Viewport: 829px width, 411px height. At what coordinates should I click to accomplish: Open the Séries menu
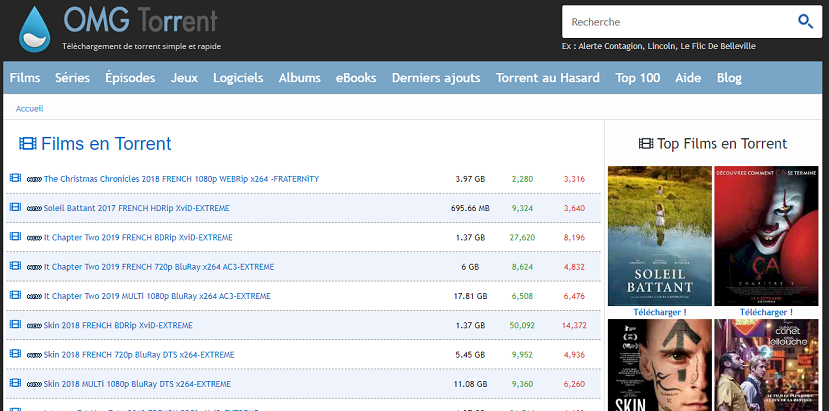72,78
